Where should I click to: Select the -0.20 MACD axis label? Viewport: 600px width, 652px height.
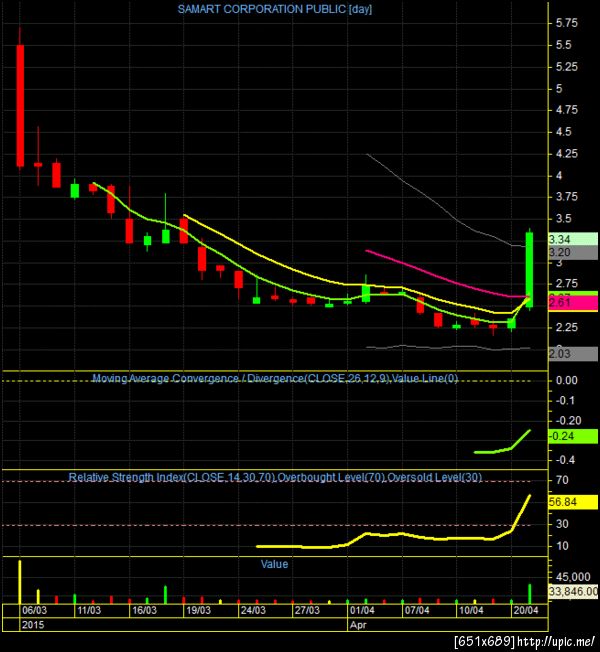568,420
